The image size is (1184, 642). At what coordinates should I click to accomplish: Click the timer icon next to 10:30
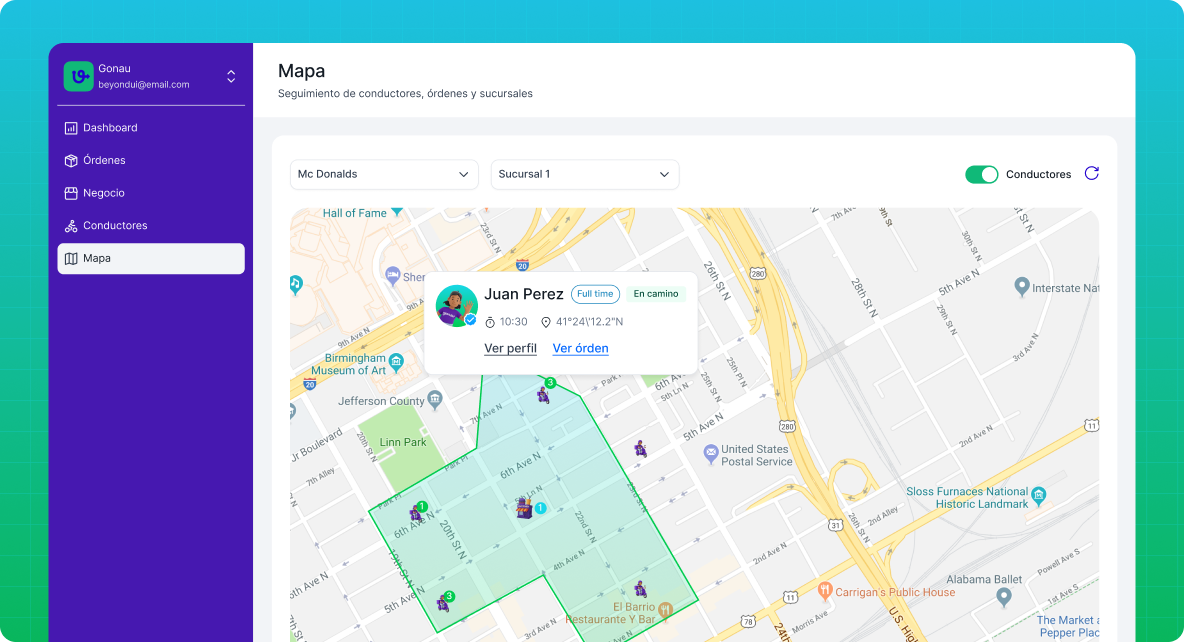coord(490,323)
